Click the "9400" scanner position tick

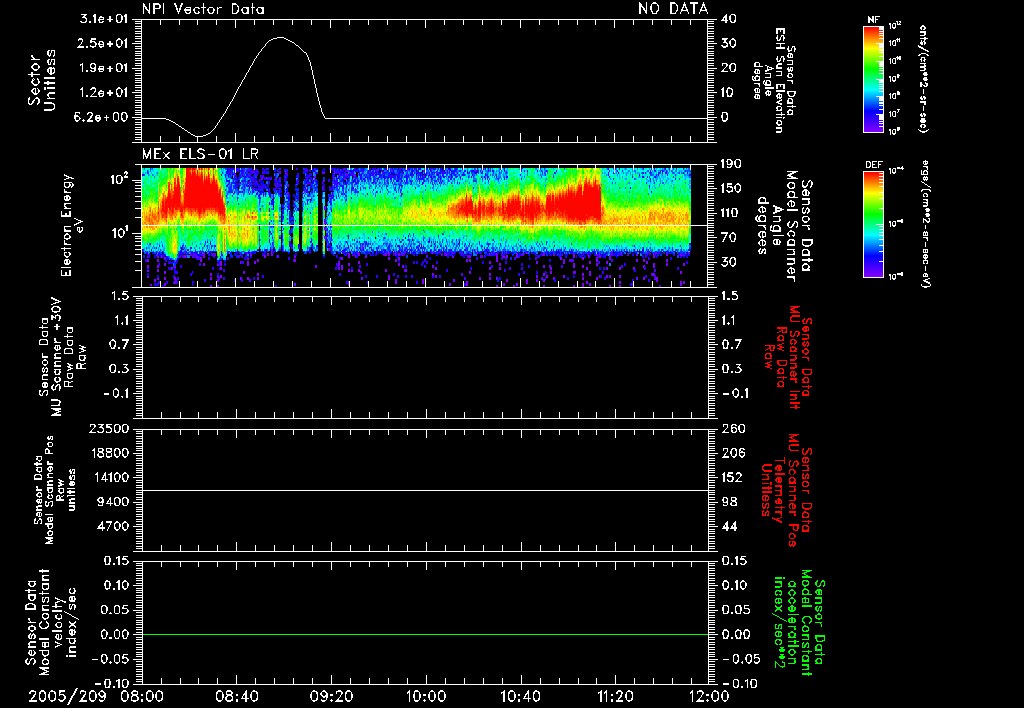113,502
